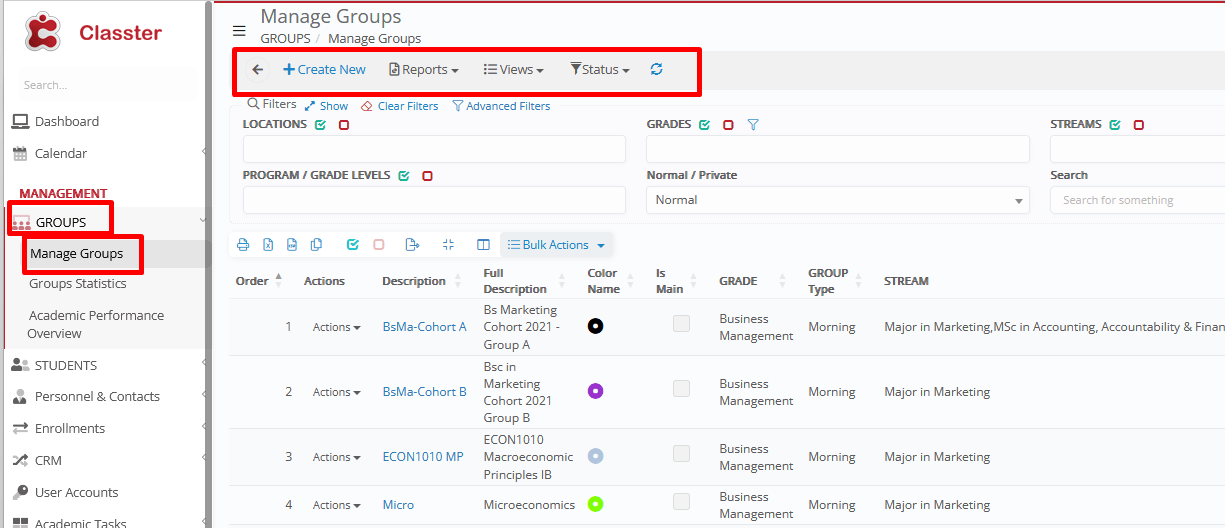Click the refresh icon next to Status
Image resolution: width=1225 pixels, height=528 pixels.
(x=656, y=70)
